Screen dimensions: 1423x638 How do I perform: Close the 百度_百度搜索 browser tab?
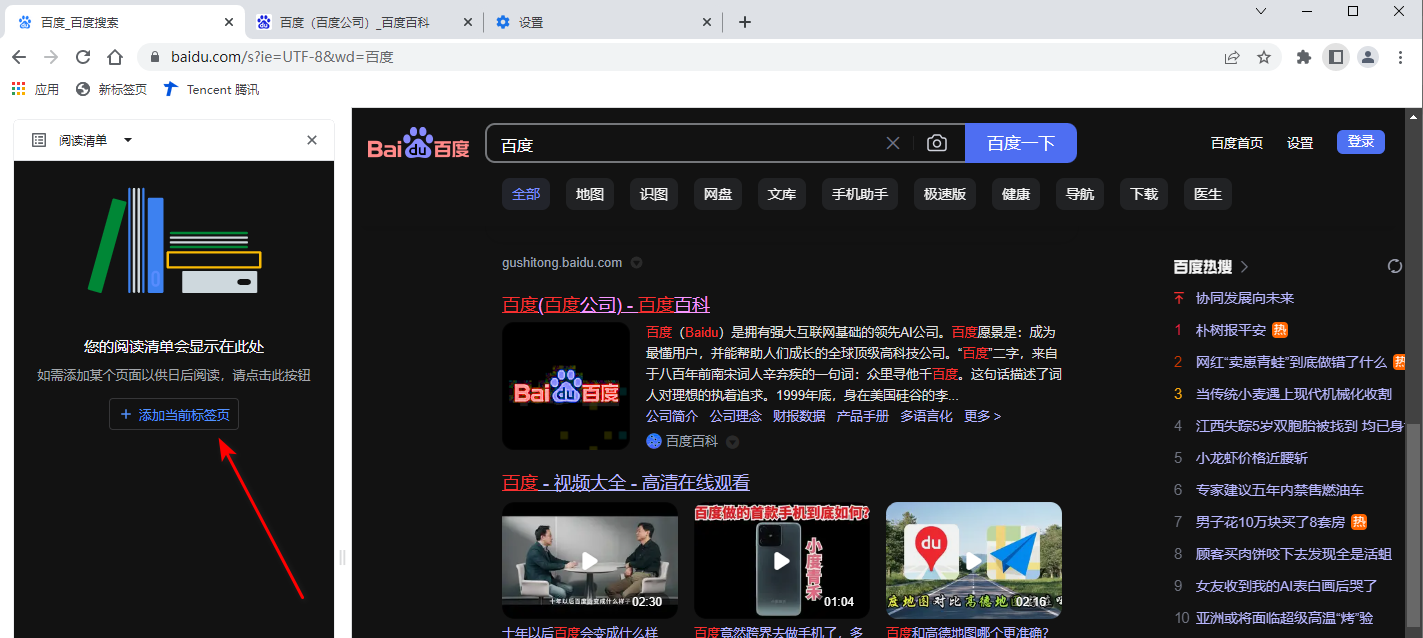click(229, 22)
